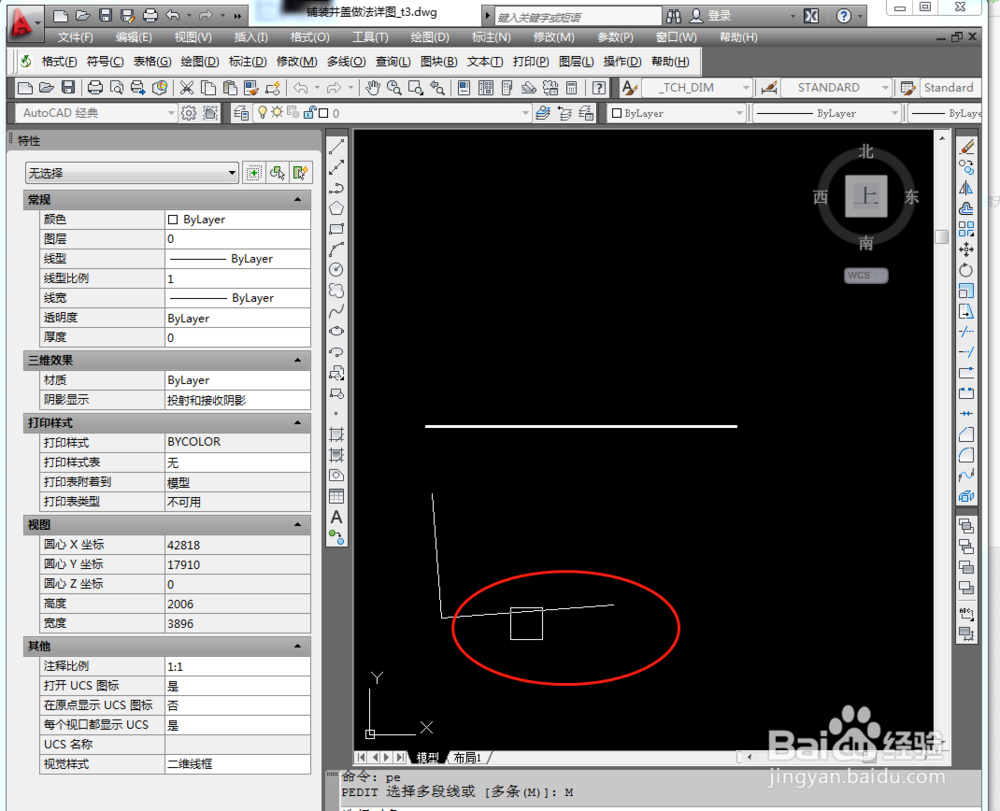Open the 文本(T) menu
The width and height of the screenshot is (1000, 811).
pyautogui.click(x=485, y=62)
